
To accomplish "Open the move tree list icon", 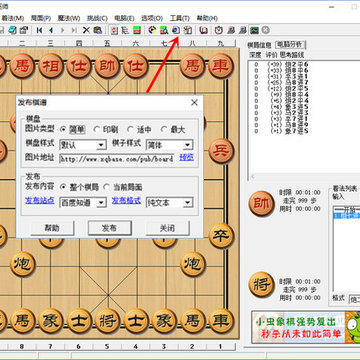I will (x=125, y=30).
